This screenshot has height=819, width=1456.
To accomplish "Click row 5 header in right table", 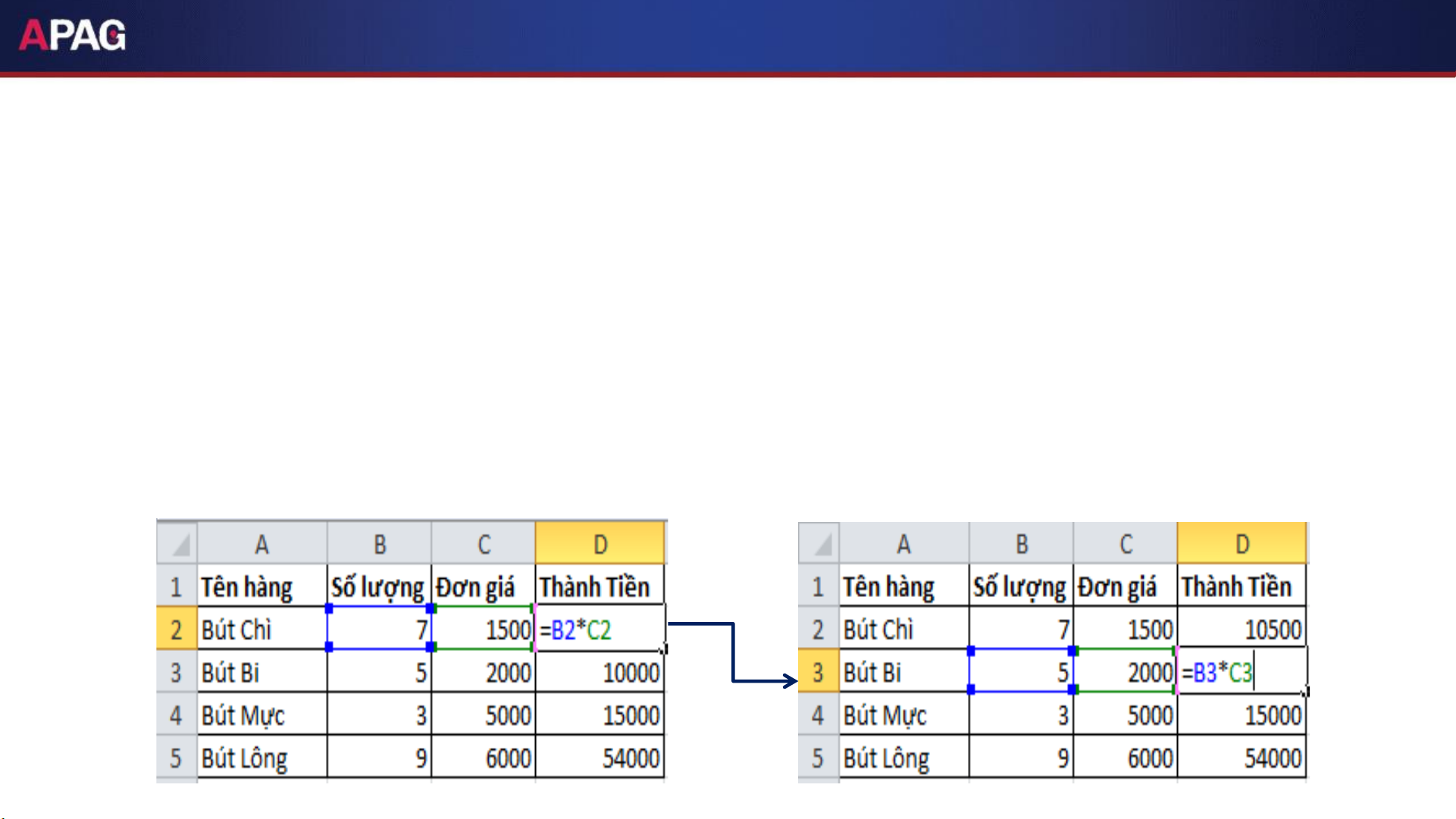I will [x=818, y=758].
